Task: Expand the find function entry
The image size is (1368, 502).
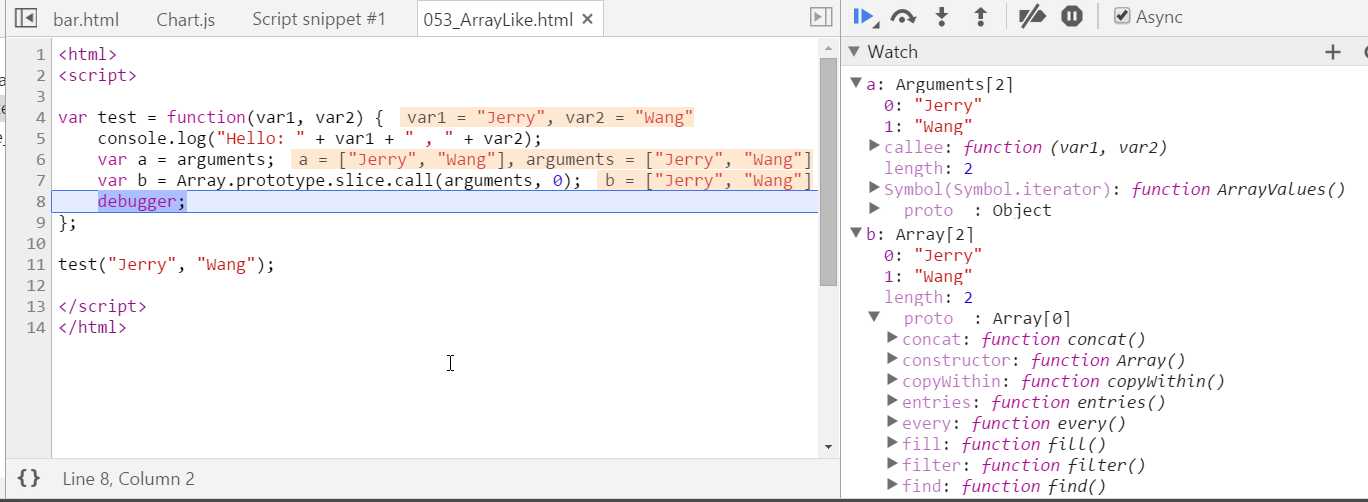Action: (x=893, y=486)
